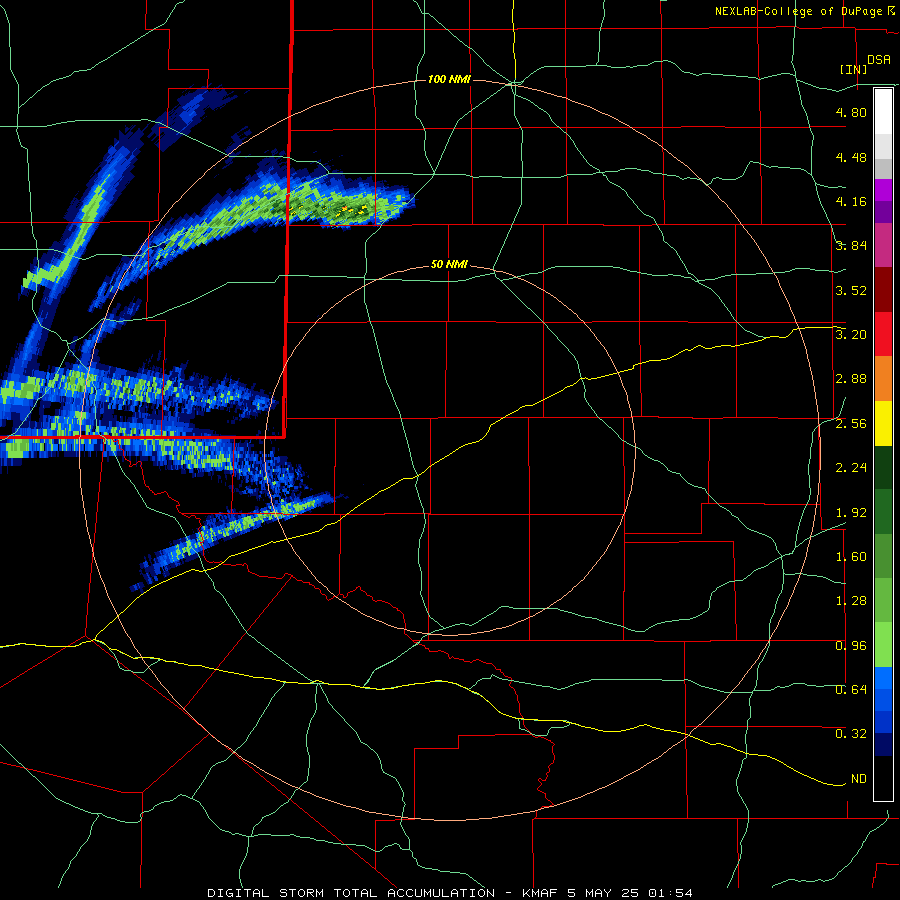Select the 3.20 legend value
The width and height of the screenshot is (900, 900).
click(x=851, y=335)
